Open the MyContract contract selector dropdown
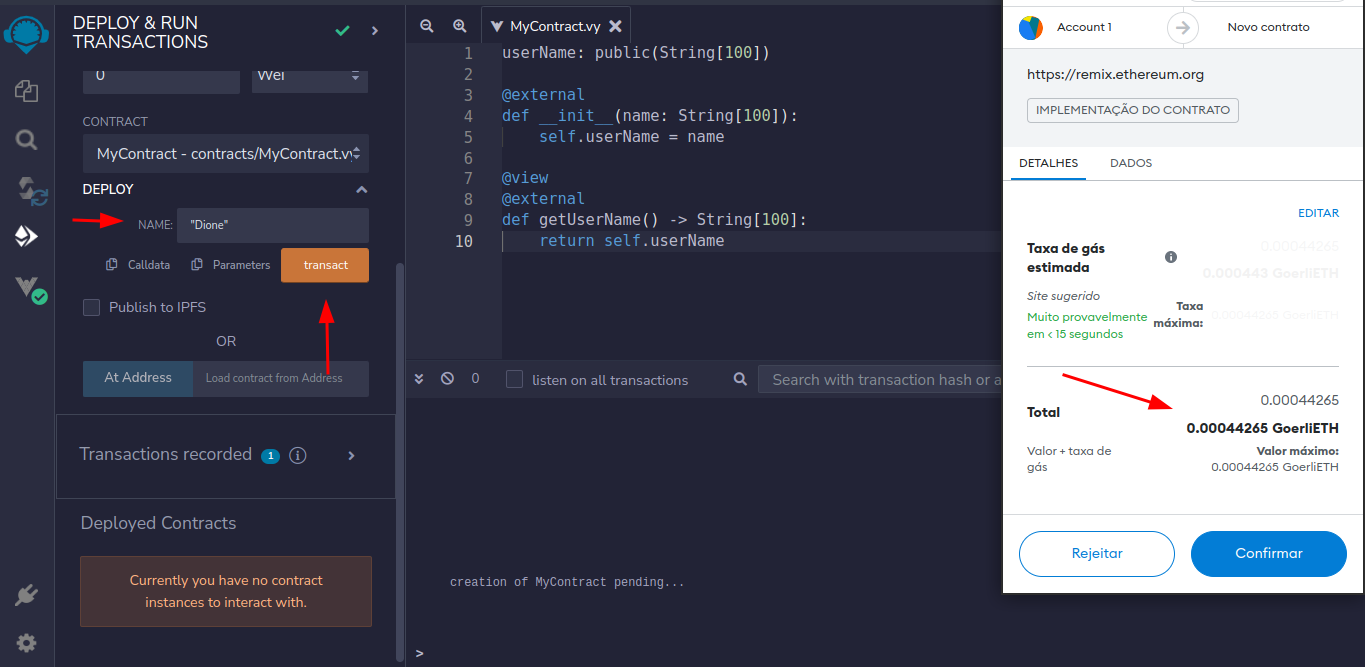Screen dimensions: 1365x667 pyautogui.click(x=226, y=154)
